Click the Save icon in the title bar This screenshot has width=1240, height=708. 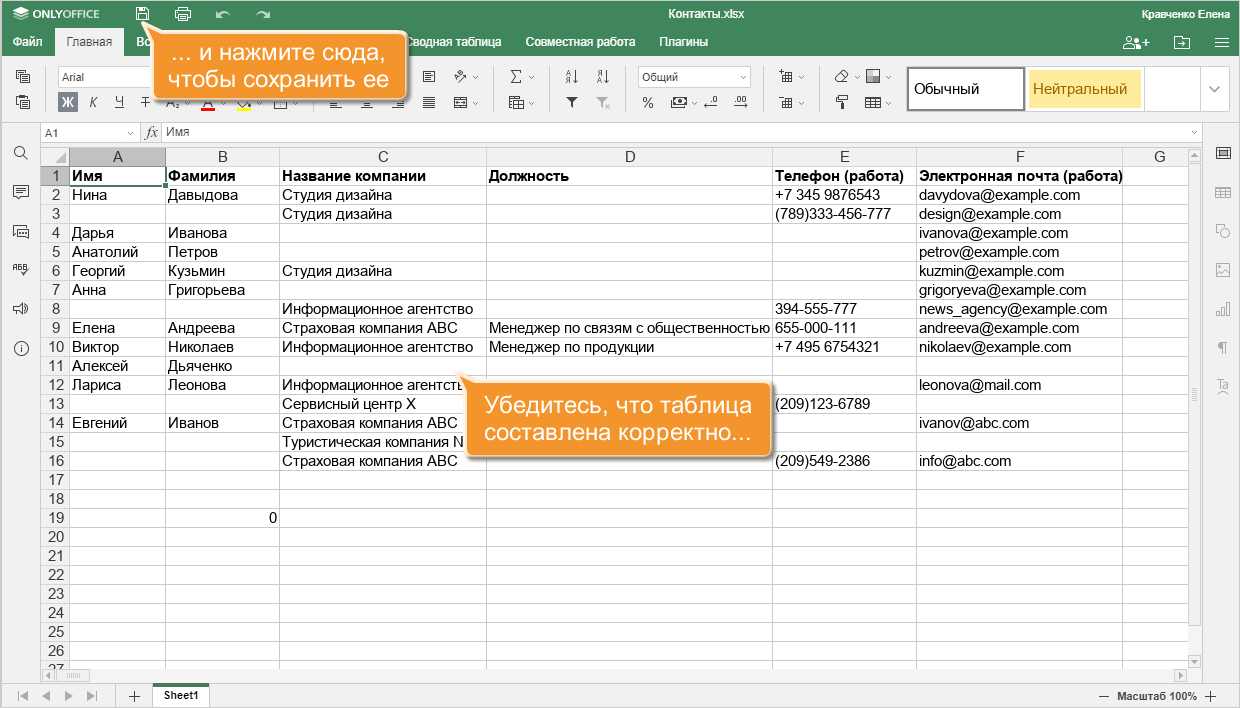coord(143,14)
